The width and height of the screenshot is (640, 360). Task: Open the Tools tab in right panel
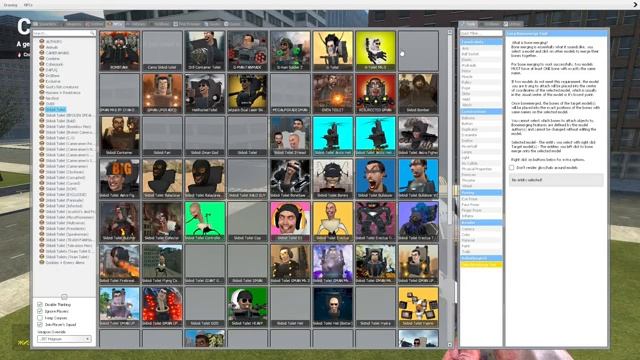pyautogui.click(x=469, y=24)
